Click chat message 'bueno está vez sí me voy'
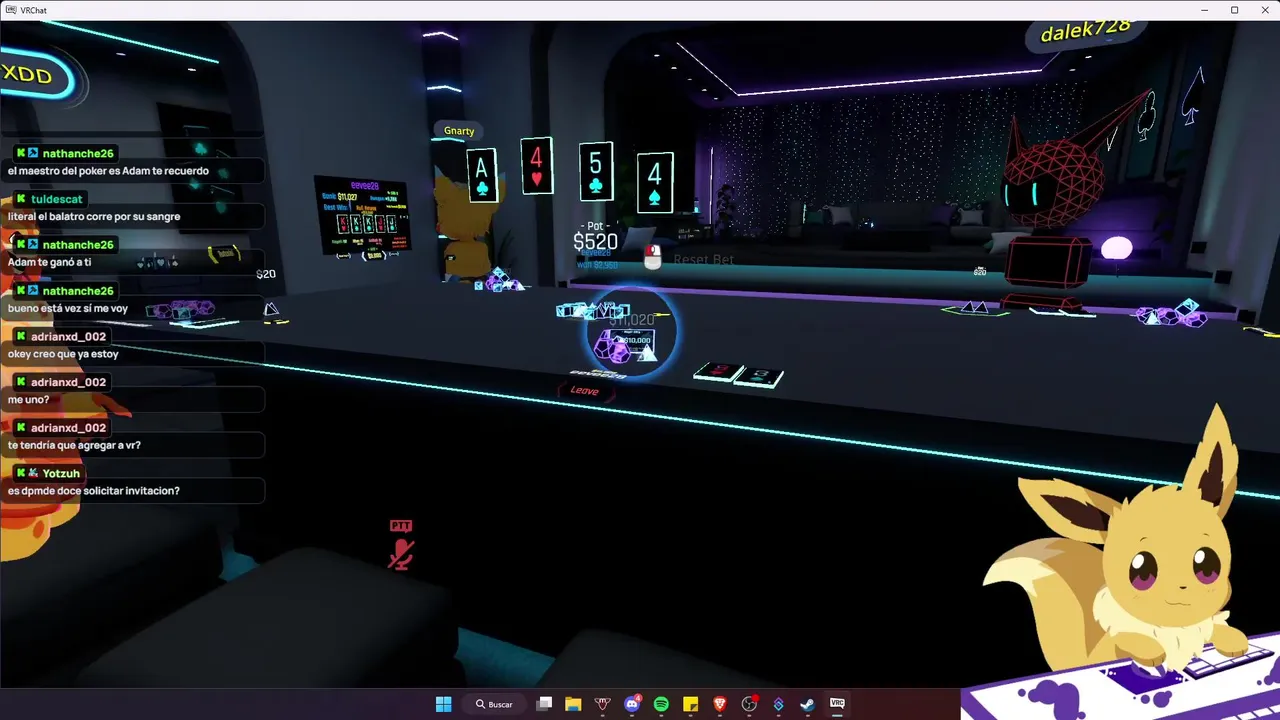1280x720 pixels. (x=68, y=308)
